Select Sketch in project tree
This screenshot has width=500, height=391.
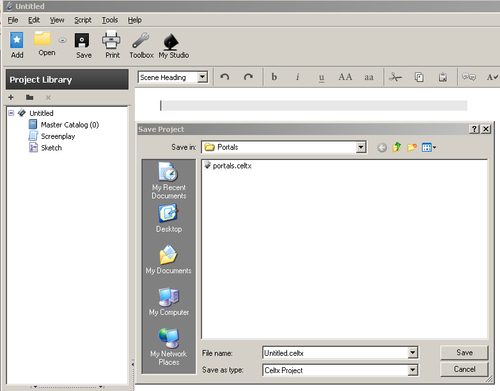45,148
